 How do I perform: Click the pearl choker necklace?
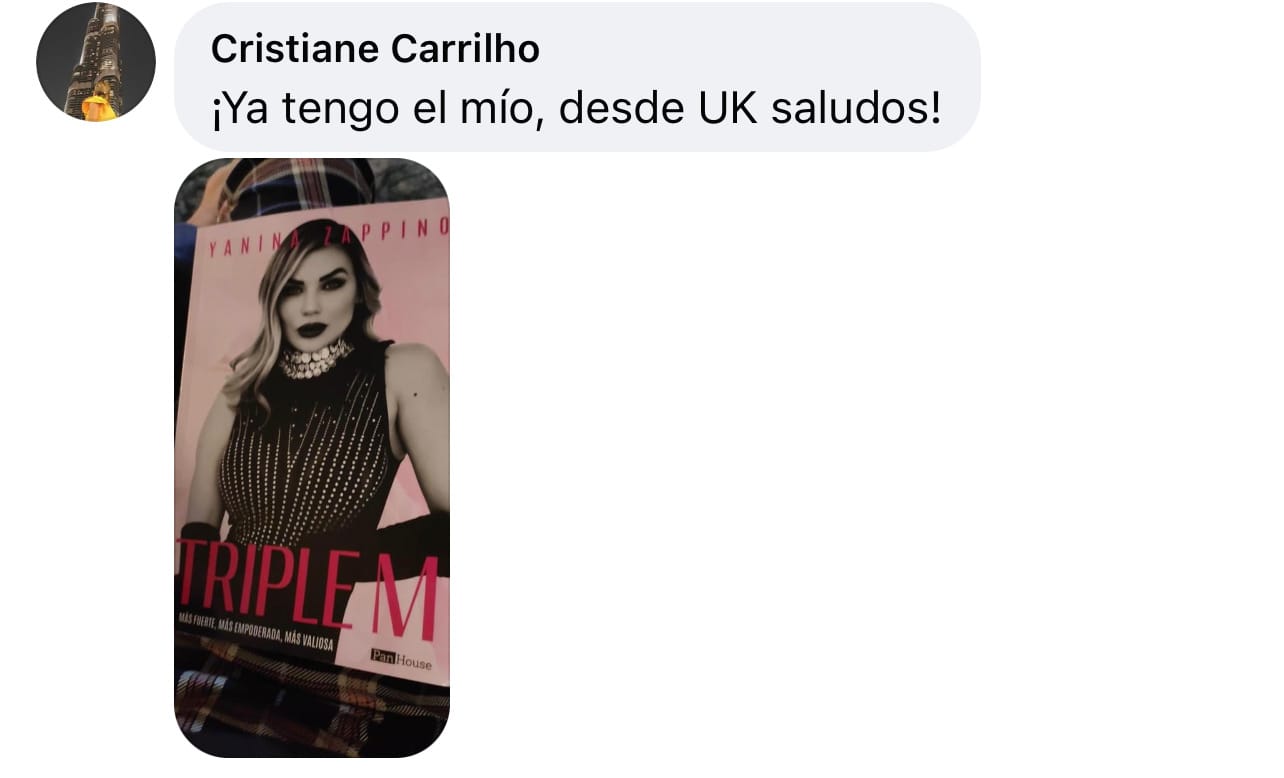pos(314,359)
